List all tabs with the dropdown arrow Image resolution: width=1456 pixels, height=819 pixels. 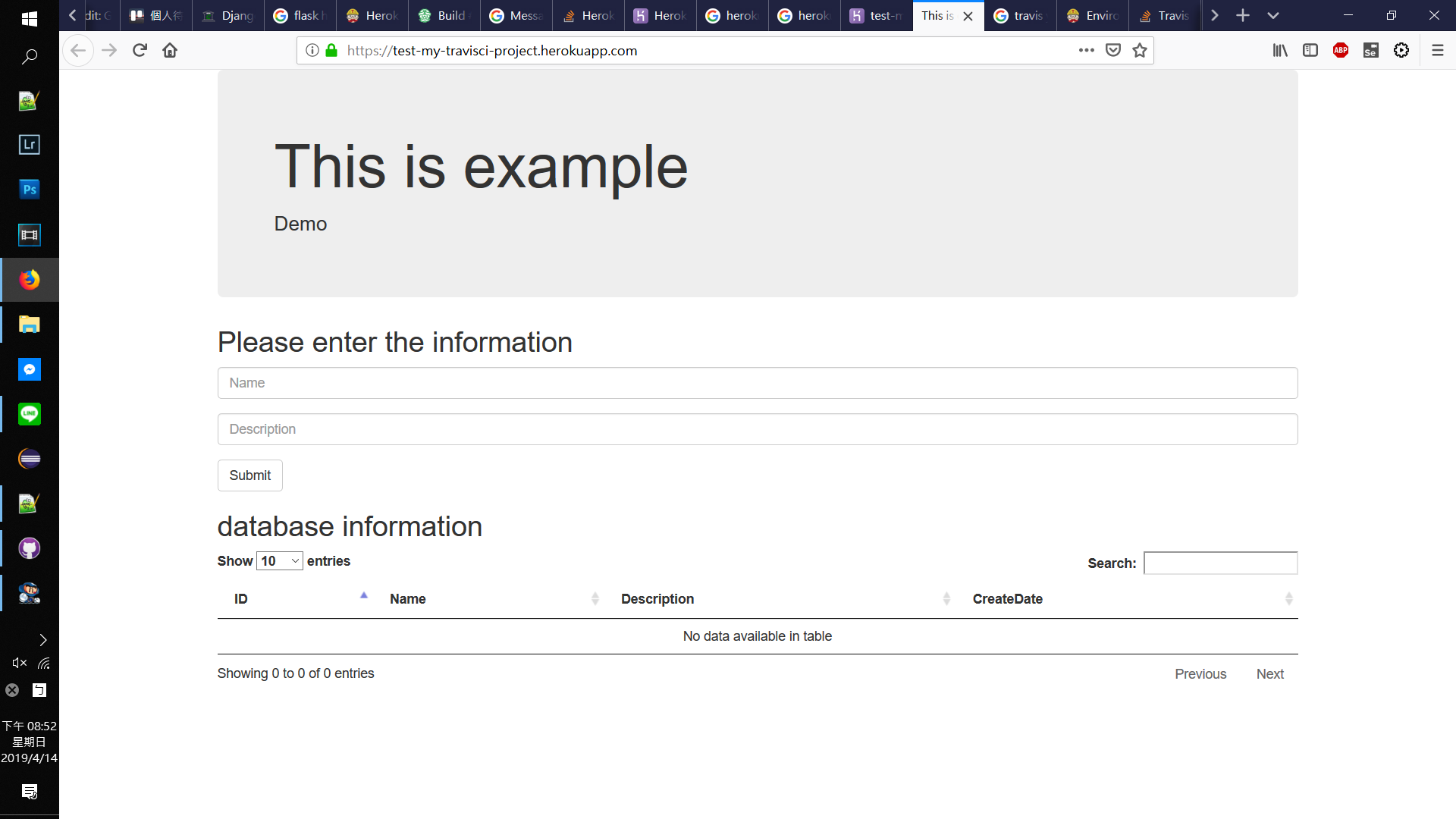[1272, 15]
